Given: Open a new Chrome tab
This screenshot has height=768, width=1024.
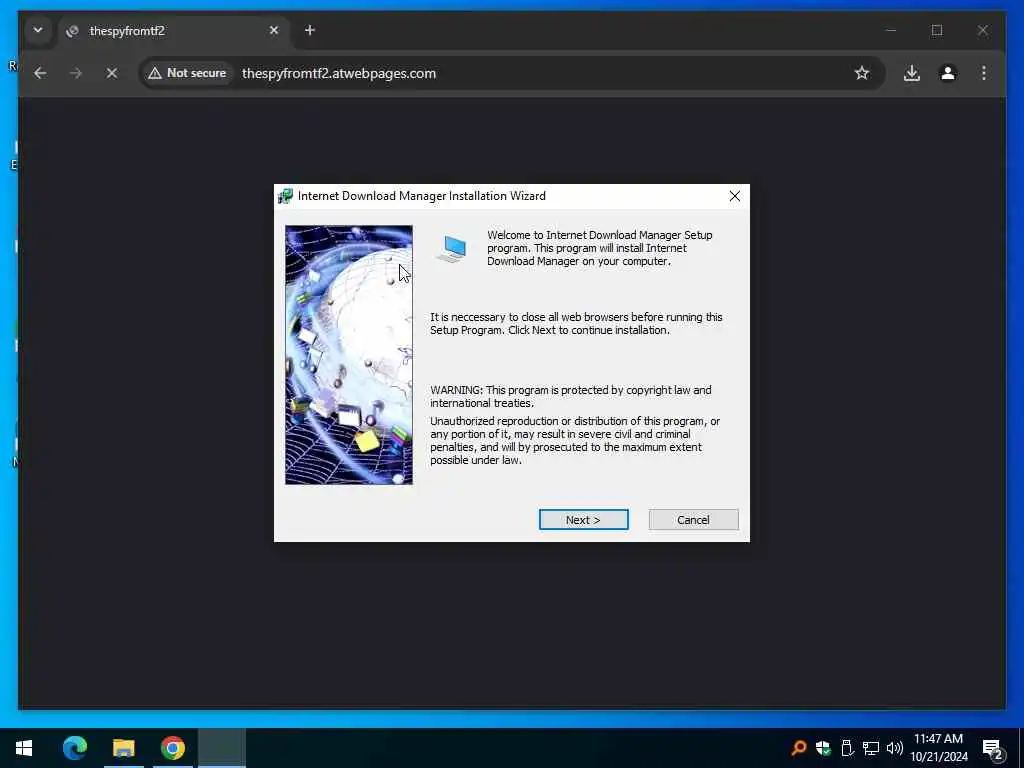Looking at the screenshot, I should 310,30.
